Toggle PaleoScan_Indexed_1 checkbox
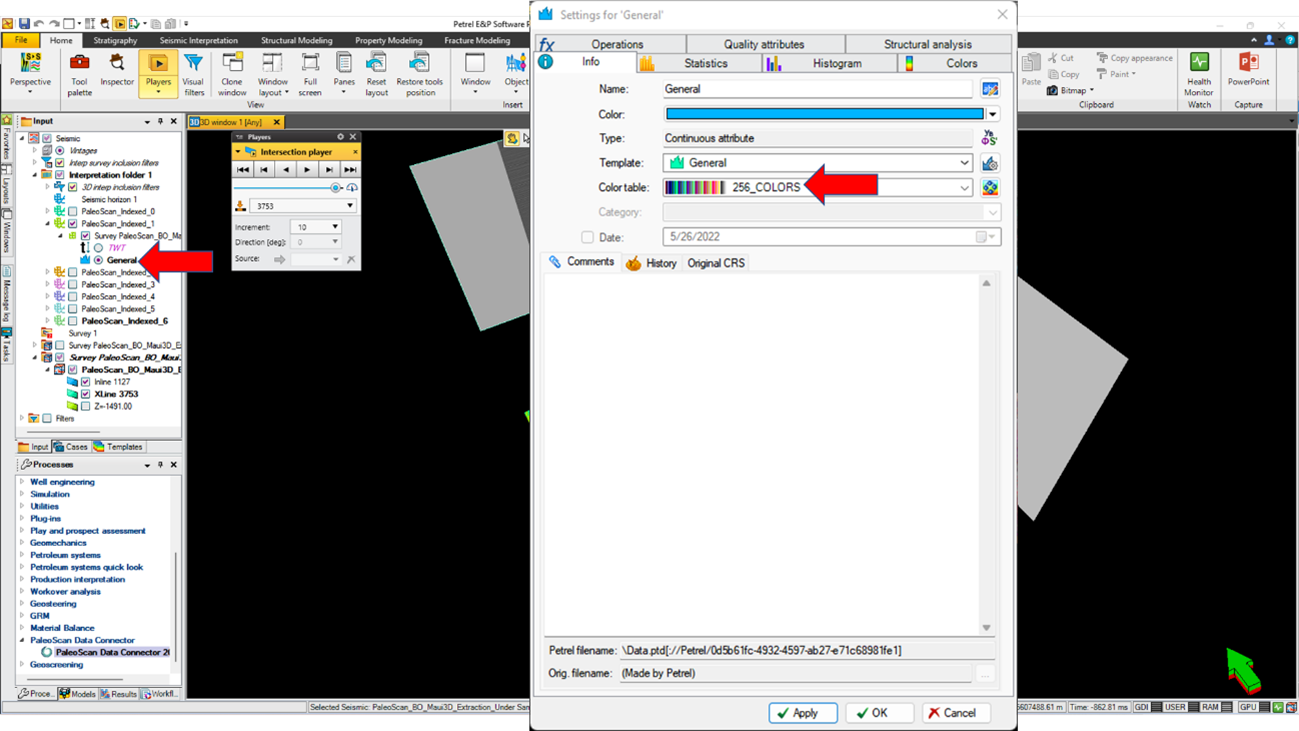 point(73,224)
